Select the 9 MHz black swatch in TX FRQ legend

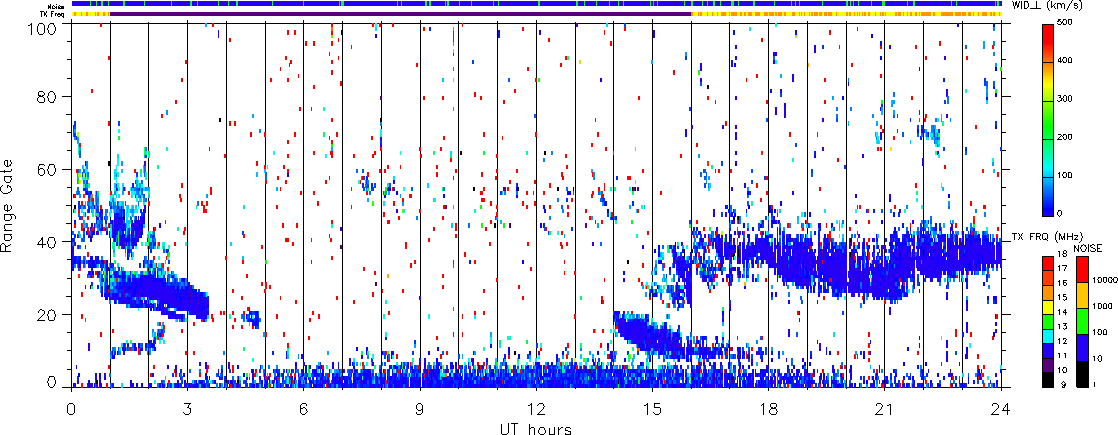tap(1047, 381)
